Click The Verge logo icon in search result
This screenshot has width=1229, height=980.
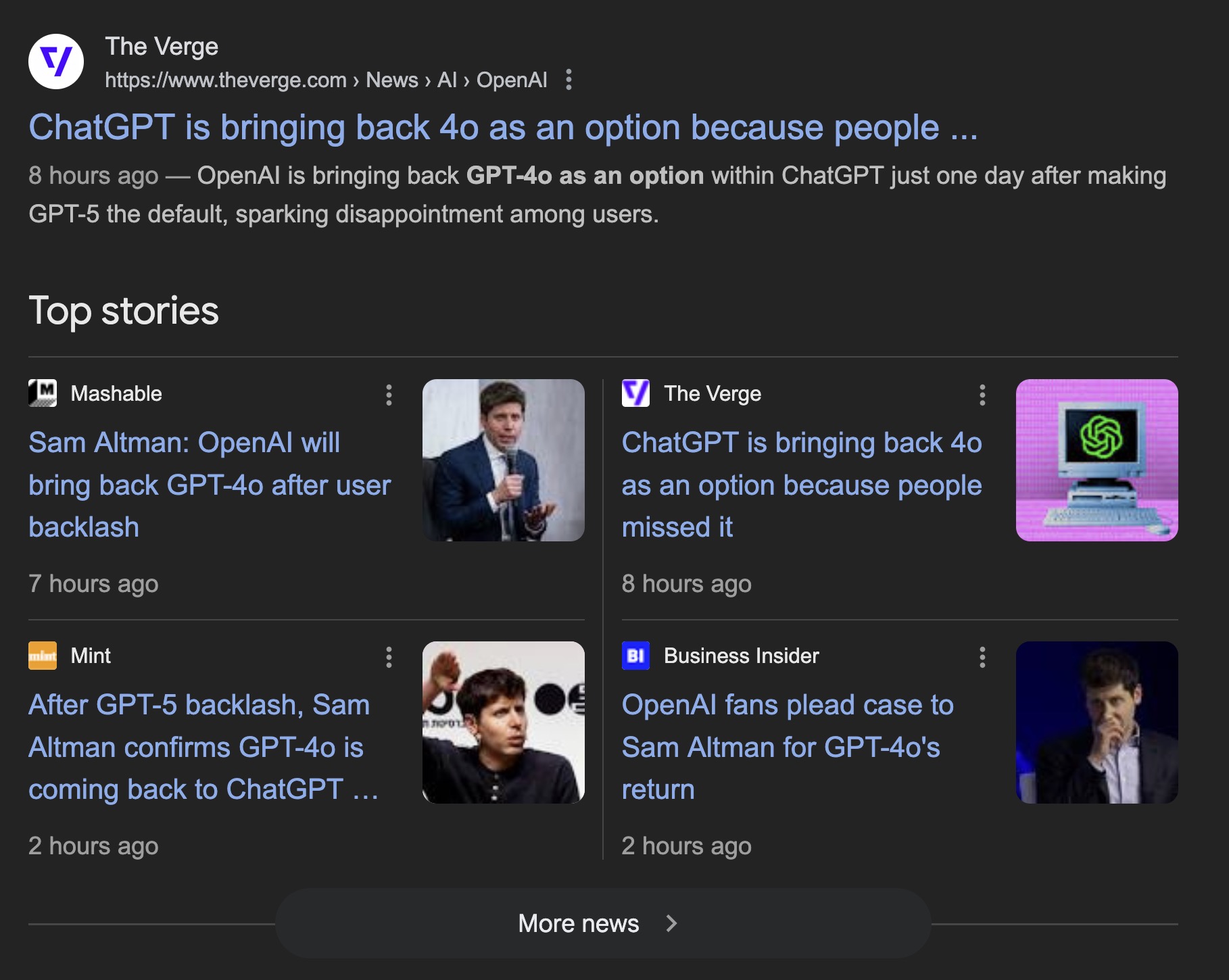pos(56,62)
